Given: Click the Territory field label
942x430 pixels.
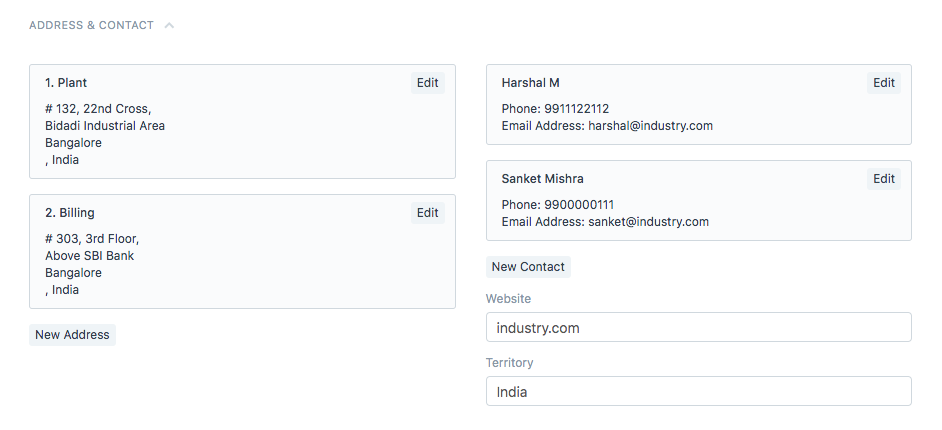Looking at the screenshot, I should (509, 363).
